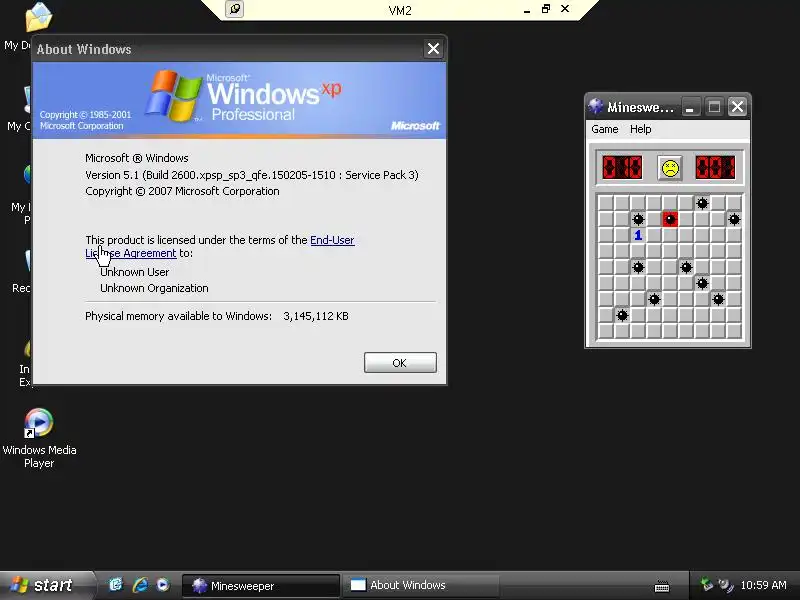Minimize the VM2 connection bar

point(527,10)
